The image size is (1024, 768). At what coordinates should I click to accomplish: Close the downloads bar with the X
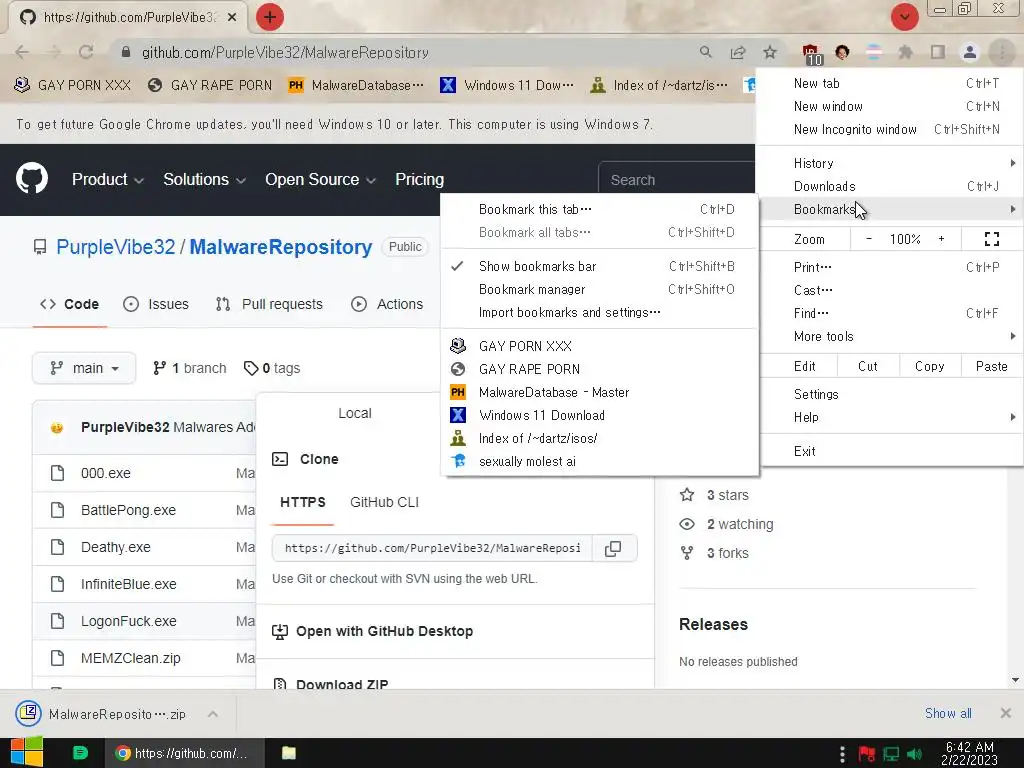coord(1006,713)
